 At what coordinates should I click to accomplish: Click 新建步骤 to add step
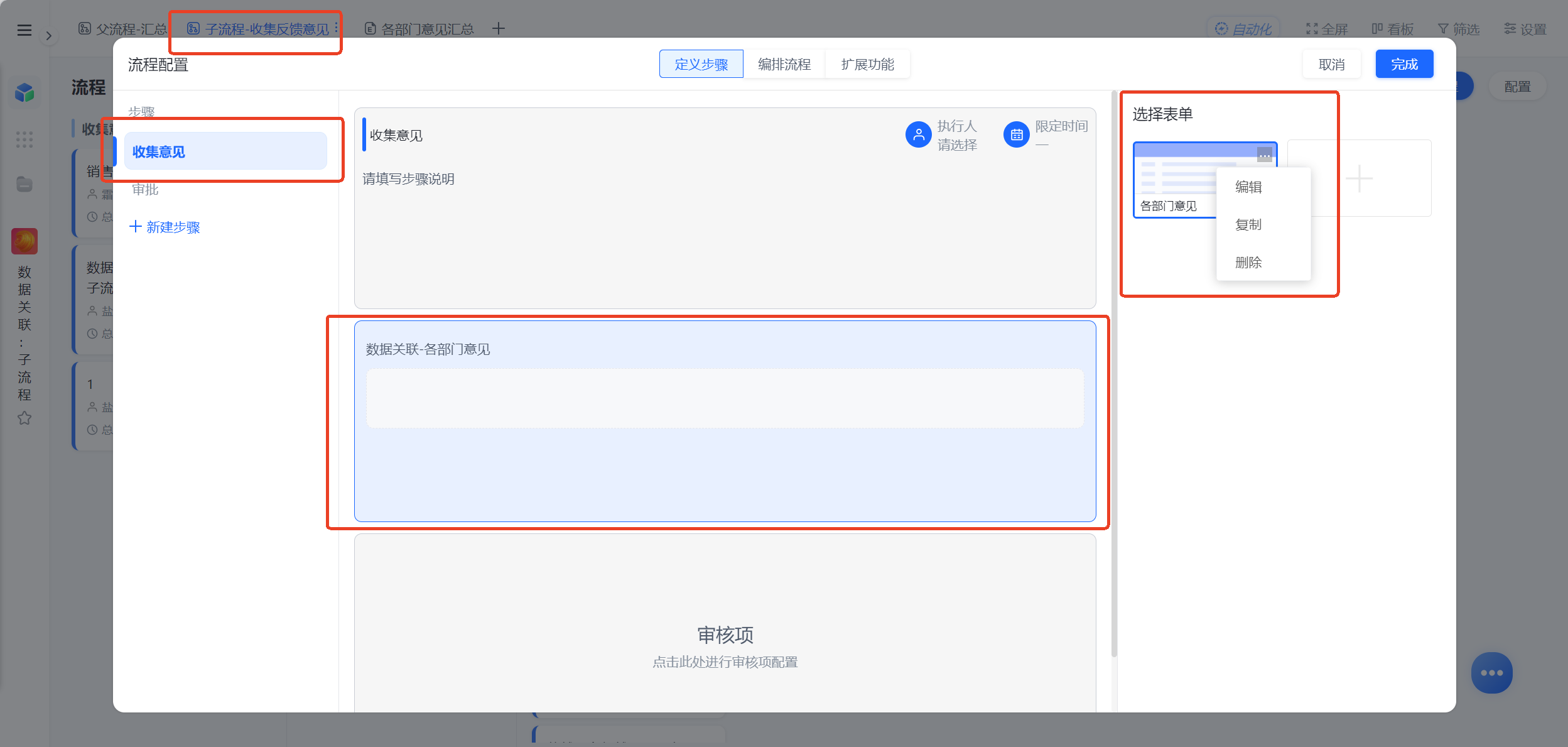point(165,227)
